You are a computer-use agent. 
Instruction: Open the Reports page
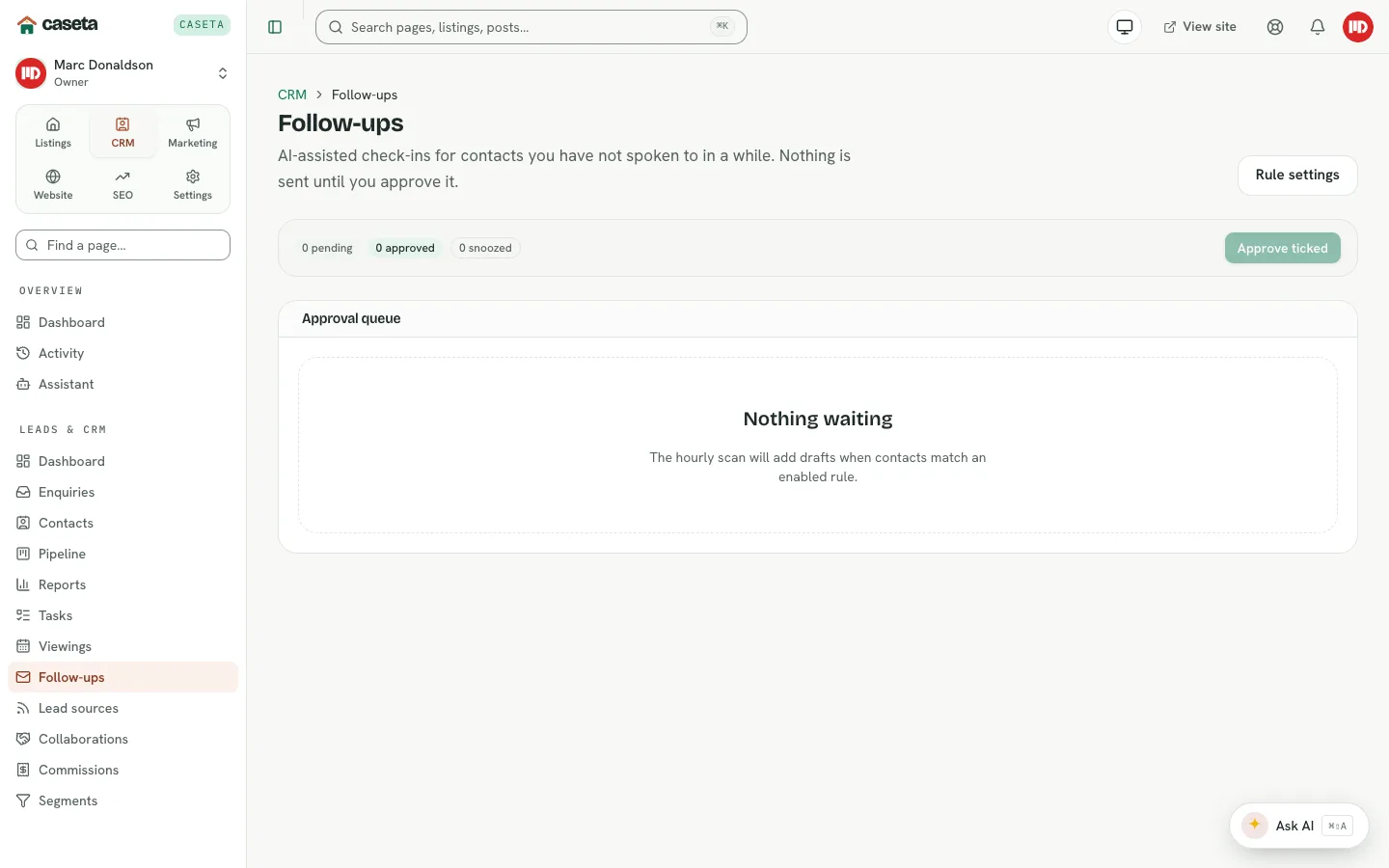pyautogui.click(x=123, y=584)
